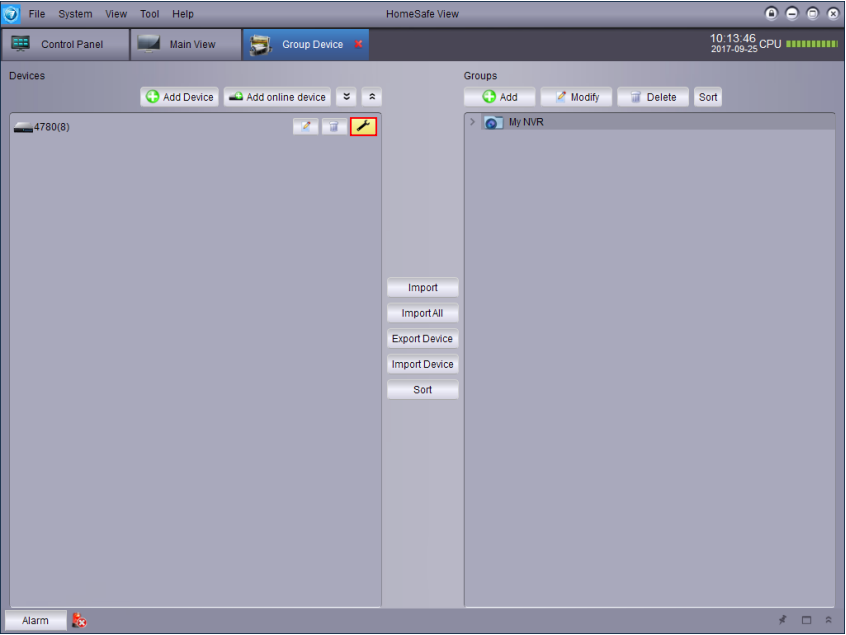Viewport: 846px width, 635px height.
Task: Click the HomeSafe View shield logo
Action: pyautogui.click(x=12, y=14)
